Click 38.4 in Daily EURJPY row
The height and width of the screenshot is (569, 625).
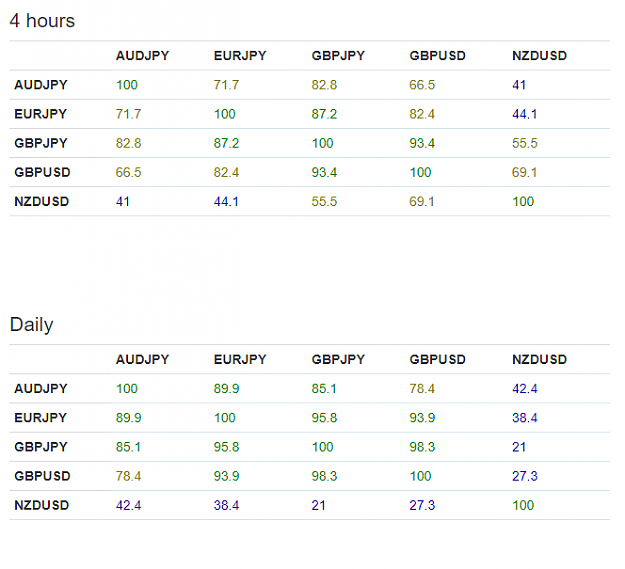pos(525,418)
